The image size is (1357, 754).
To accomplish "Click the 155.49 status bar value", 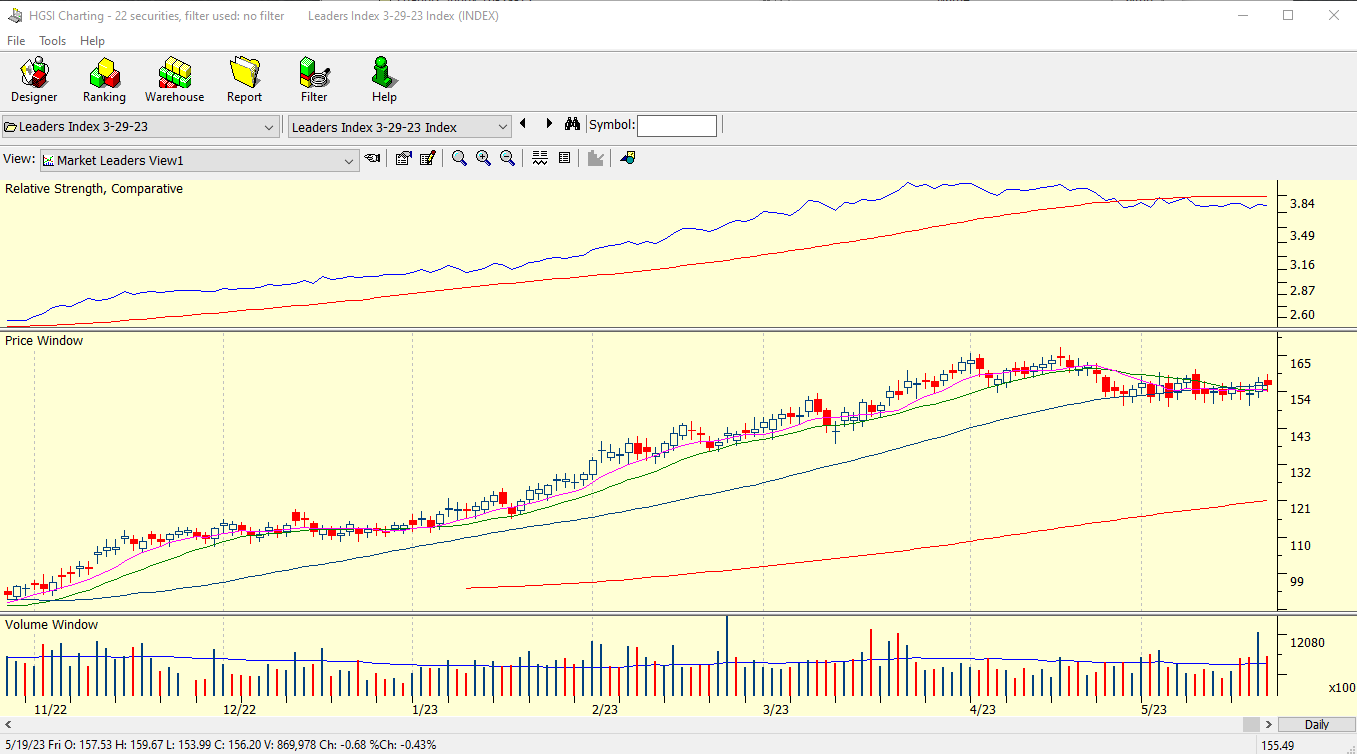I will [1278, 745].
